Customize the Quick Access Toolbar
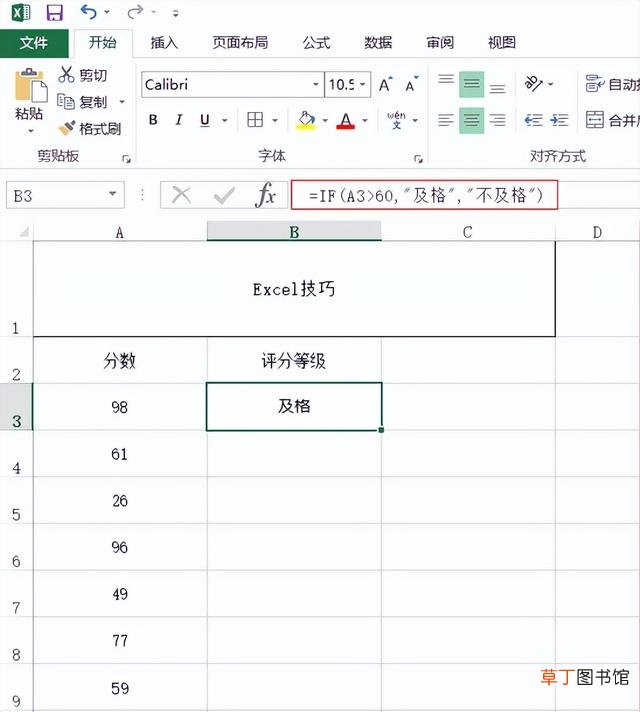Screen dimensions: 640x712 pos(175,14)
